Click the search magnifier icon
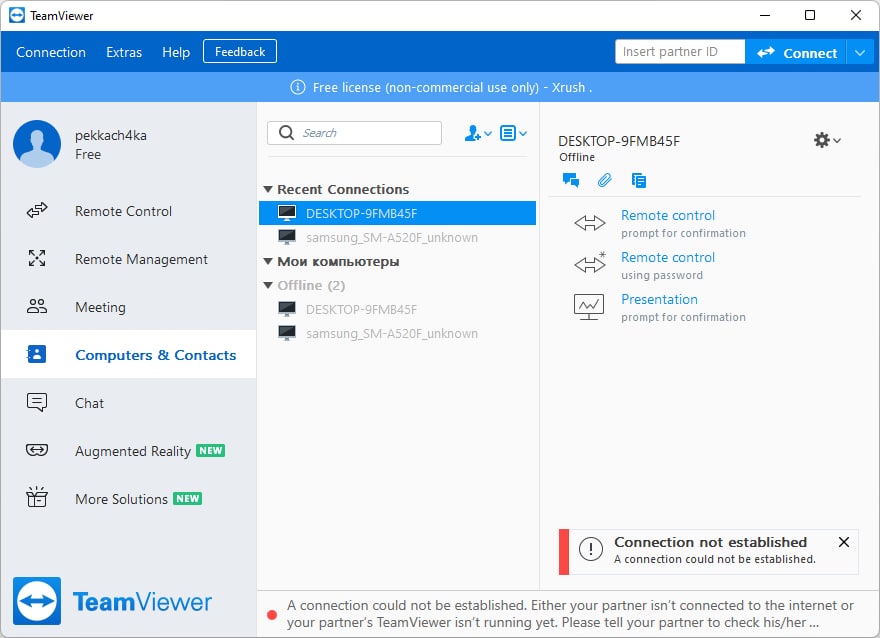880x638 pixels. [286, 132]
